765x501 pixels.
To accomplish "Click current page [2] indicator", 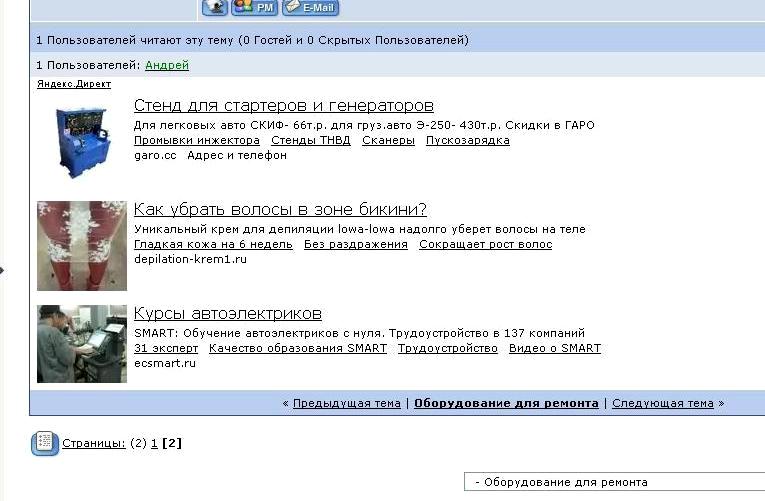I will [172, 443].
